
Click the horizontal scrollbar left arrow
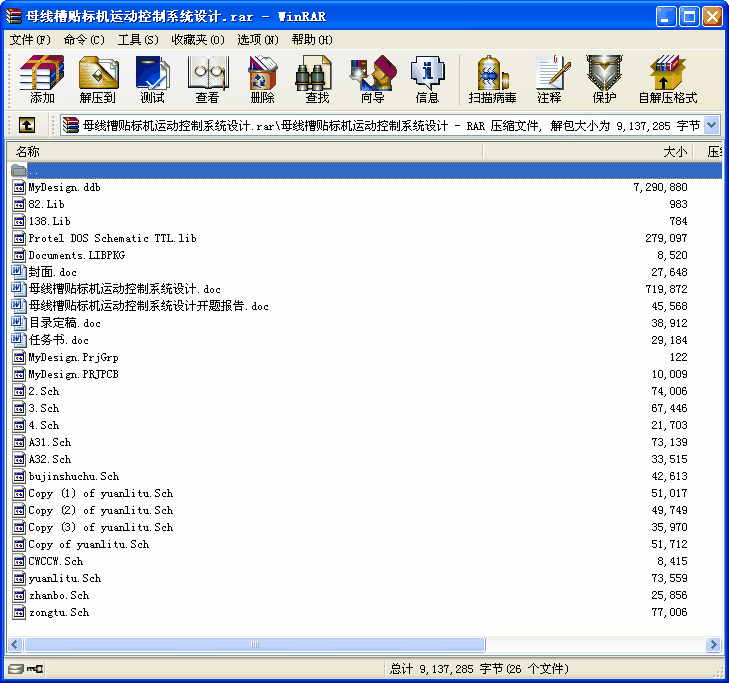pyautogui.click(x=14, y=644)
